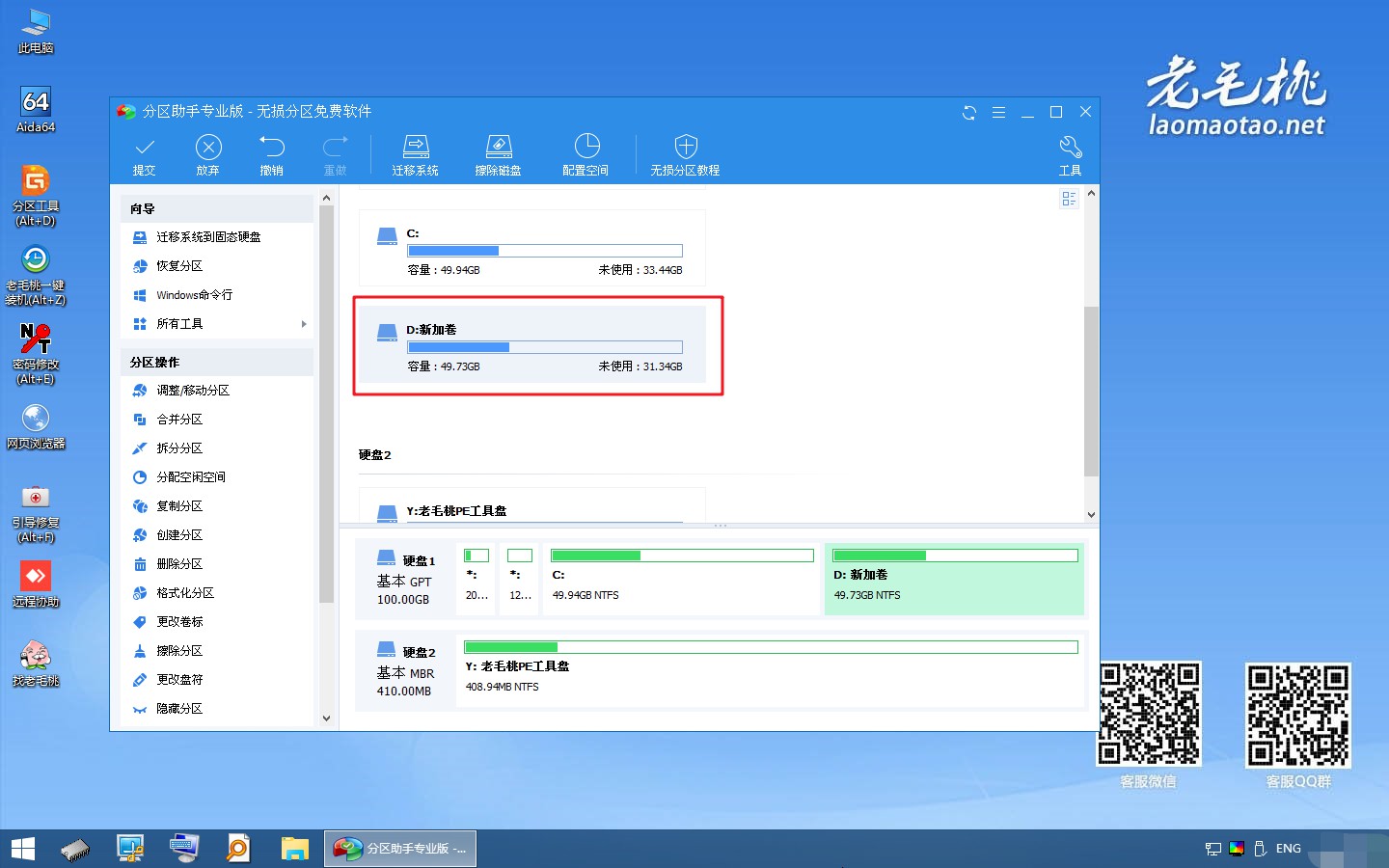
Task: Select second small * partition 12... block
Action: point(521,579)
